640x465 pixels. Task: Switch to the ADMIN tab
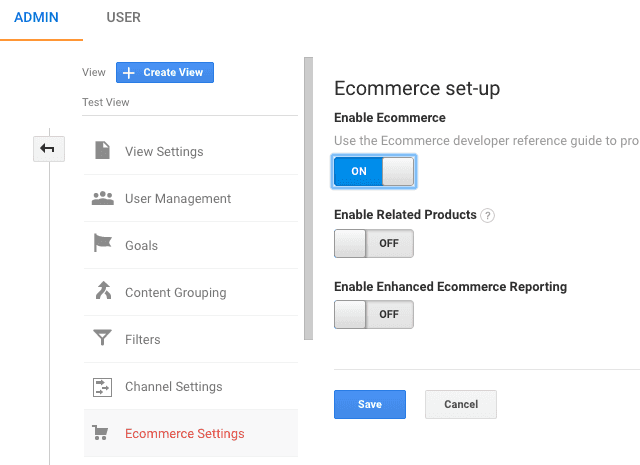tap(36, 18)
